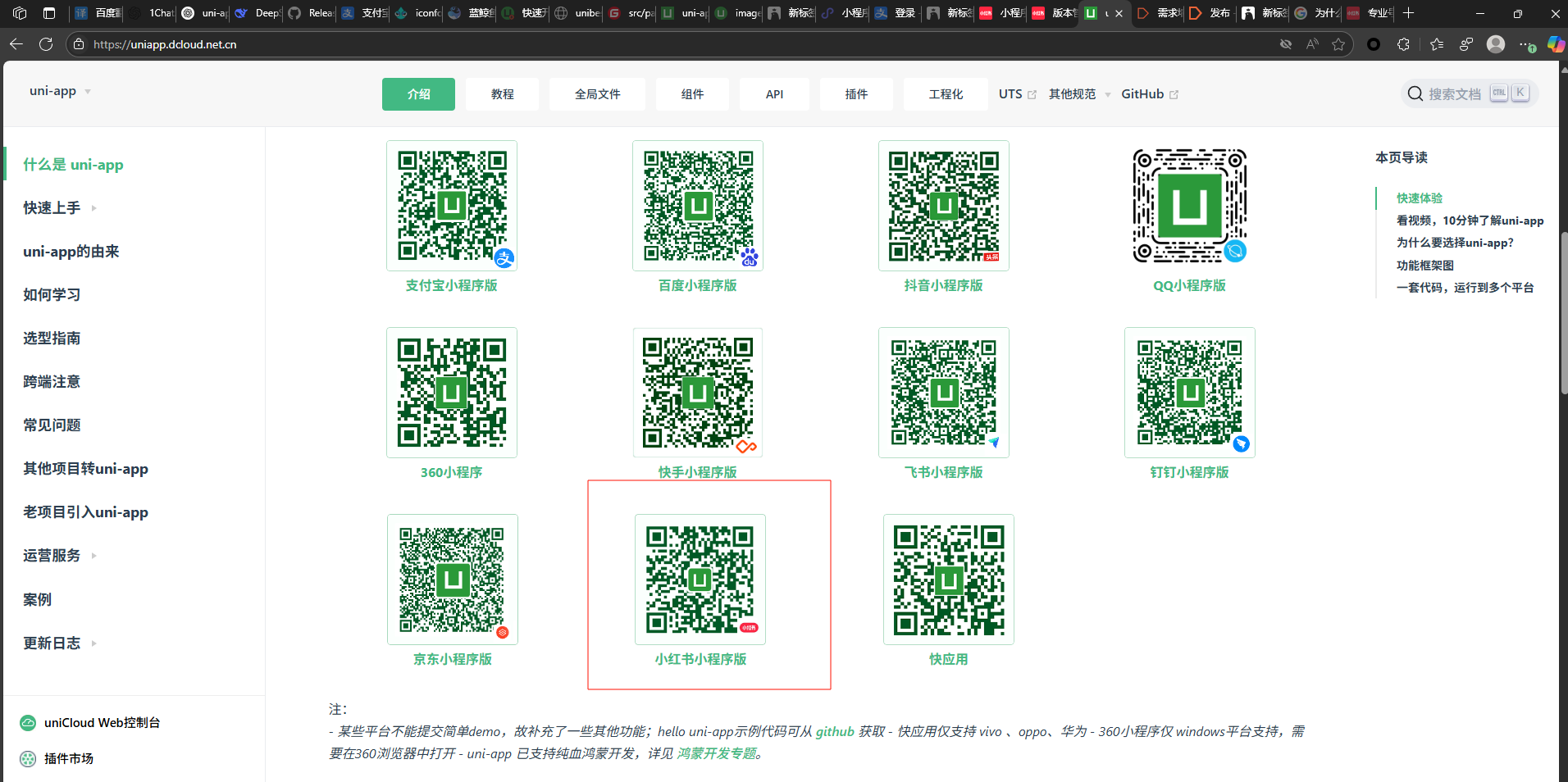The width and height of the screenshot is (1568, 782).
Task: View site information lock icon
Action: [79, 44]
